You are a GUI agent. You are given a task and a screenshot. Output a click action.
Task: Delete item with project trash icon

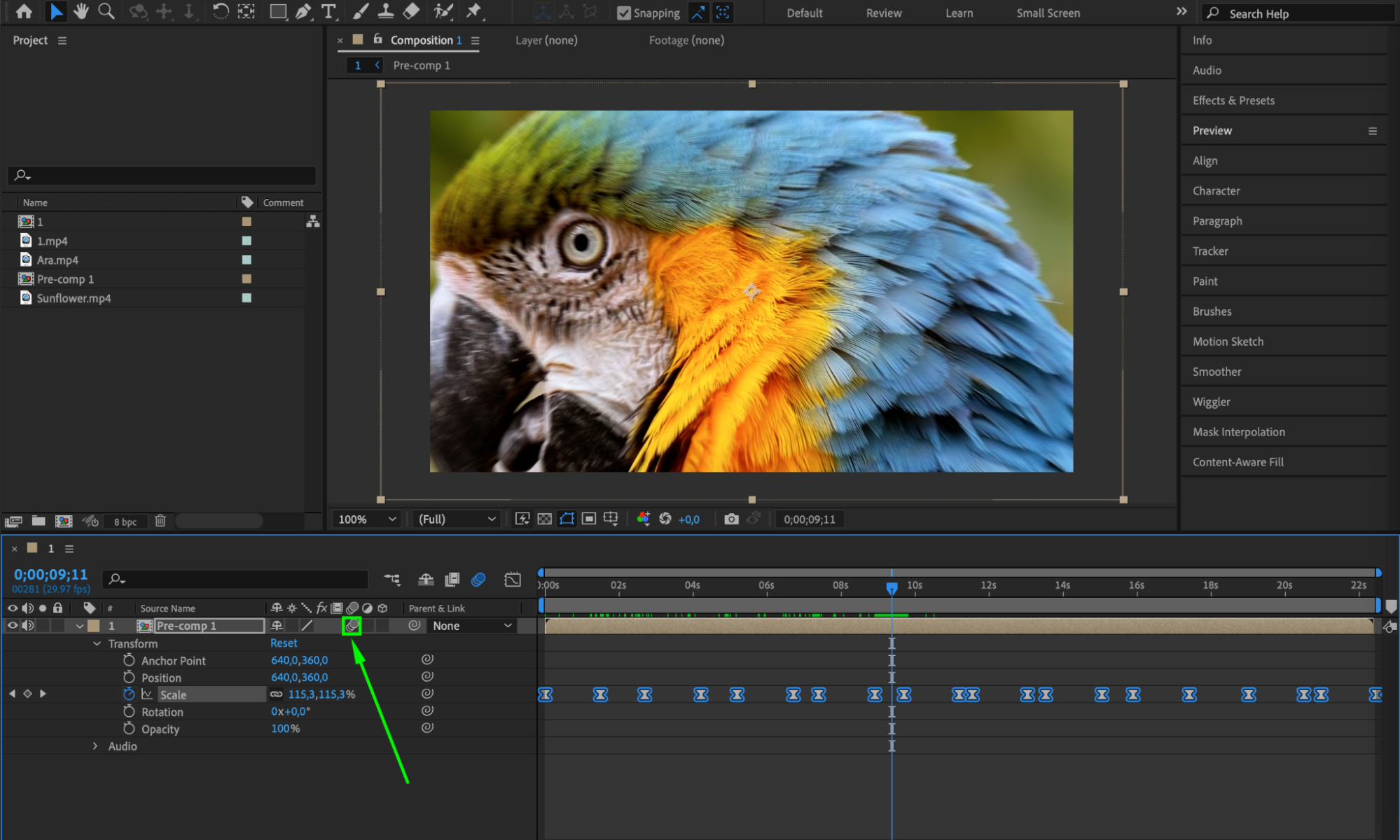[160, 521]
